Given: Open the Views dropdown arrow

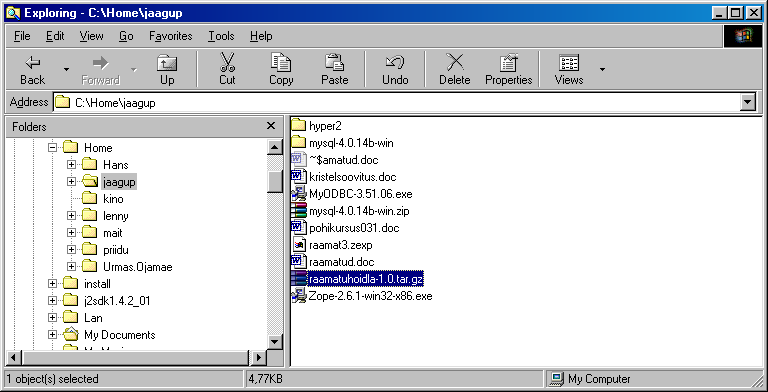Looking at the screenshot, I should tap(602, 70).
